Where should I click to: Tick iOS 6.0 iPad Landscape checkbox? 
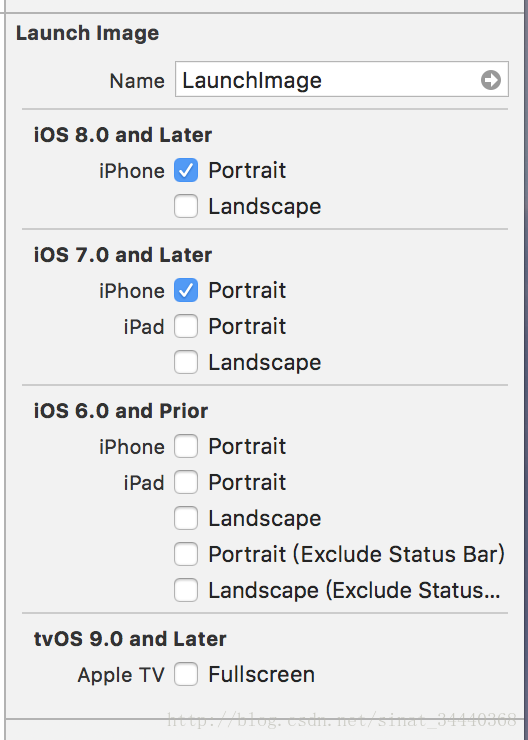(186, 518)
